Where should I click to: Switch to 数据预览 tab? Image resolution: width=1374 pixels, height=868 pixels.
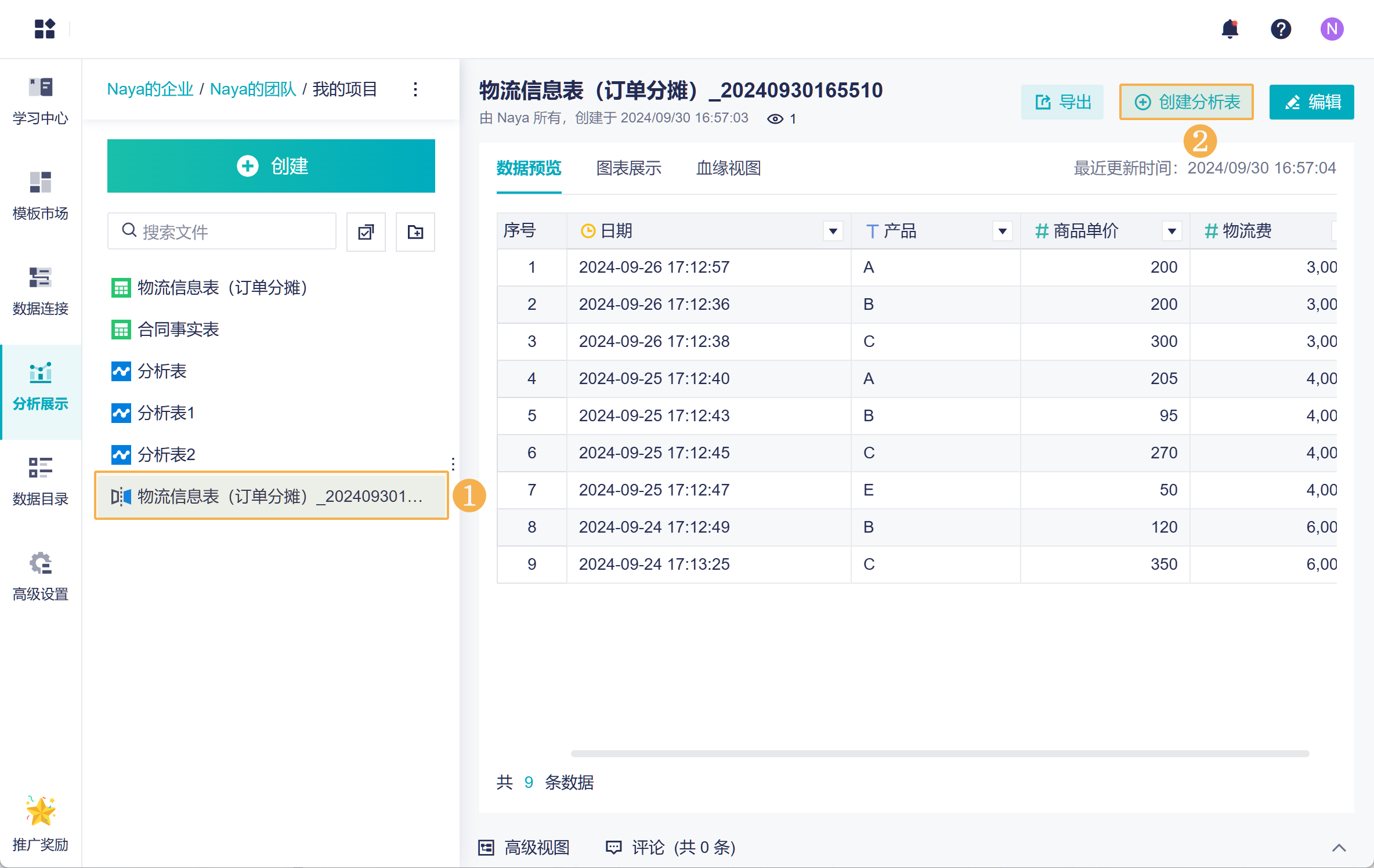[529, 168]
